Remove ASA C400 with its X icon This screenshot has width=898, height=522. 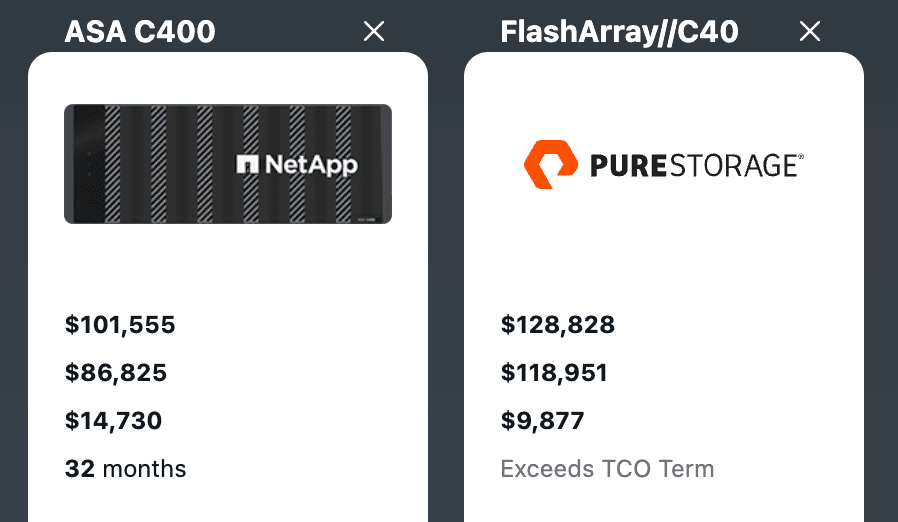[x=374, y=31]
